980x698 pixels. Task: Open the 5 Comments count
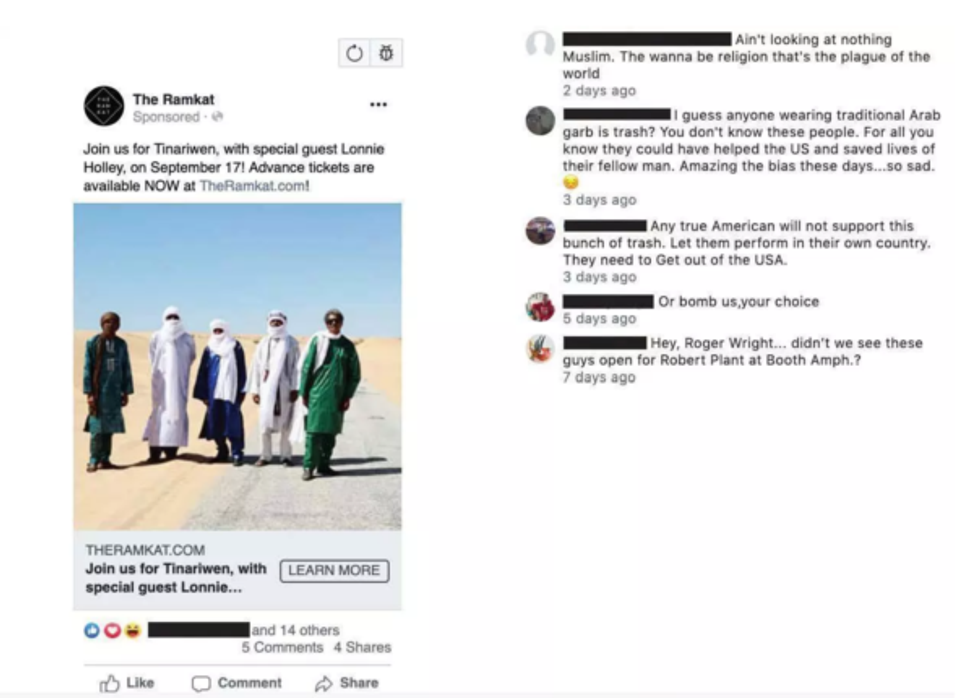[x=282, y=647]
